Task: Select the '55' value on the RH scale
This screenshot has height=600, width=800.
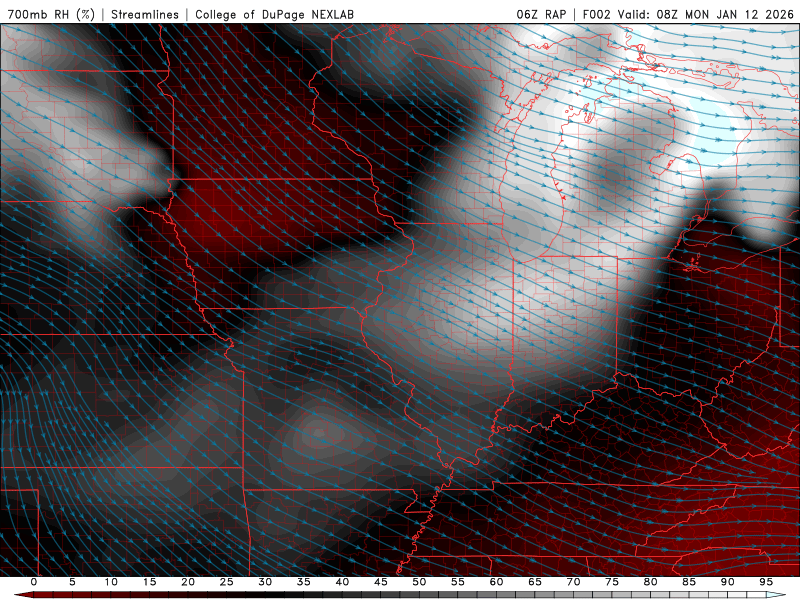Action: [458, 582]
